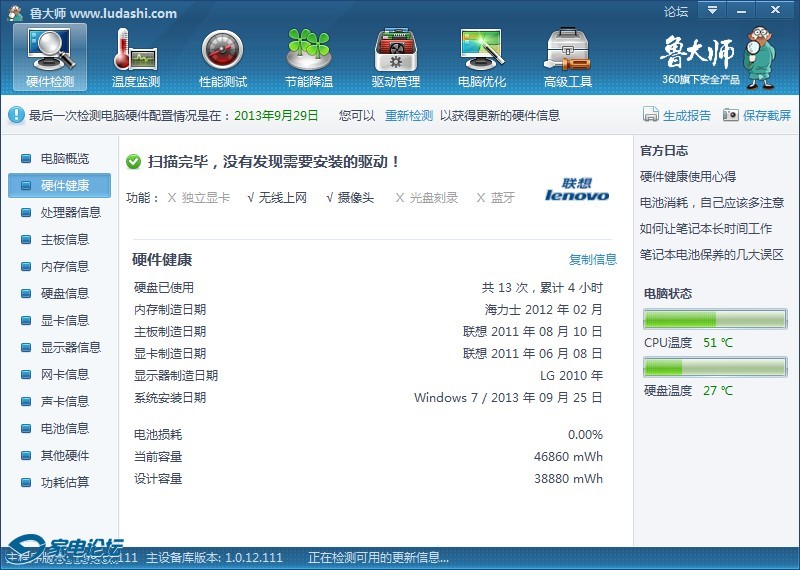
Task: Open the 论坛 forum link
Action: tap(676, 12)
